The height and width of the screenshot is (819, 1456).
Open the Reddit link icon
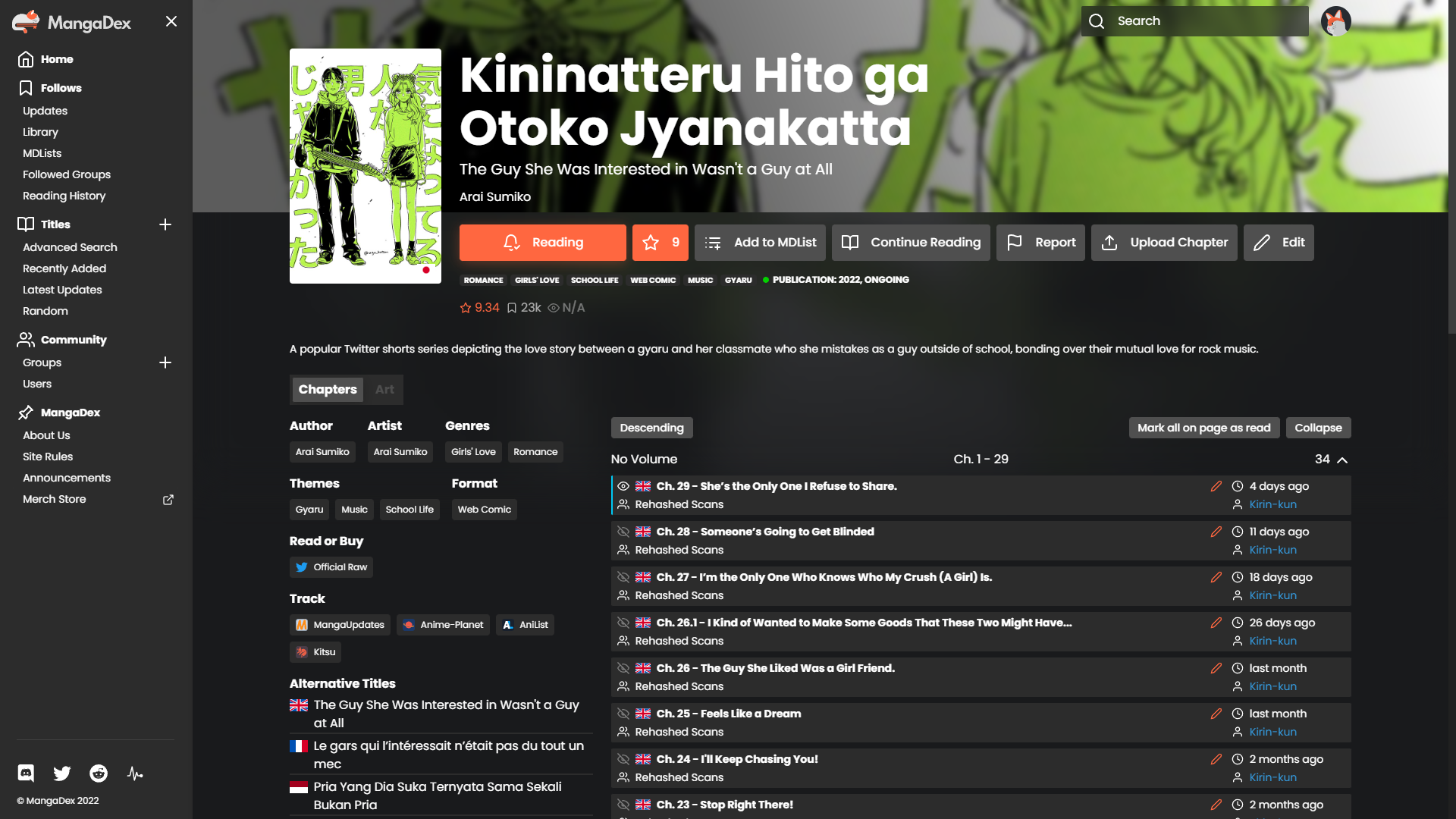pos(99,773)
